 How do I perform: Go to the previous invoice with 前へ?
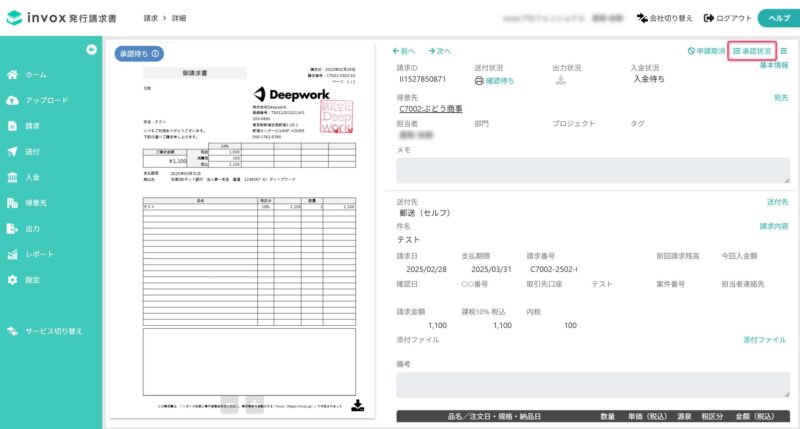(x=404, y=51)
